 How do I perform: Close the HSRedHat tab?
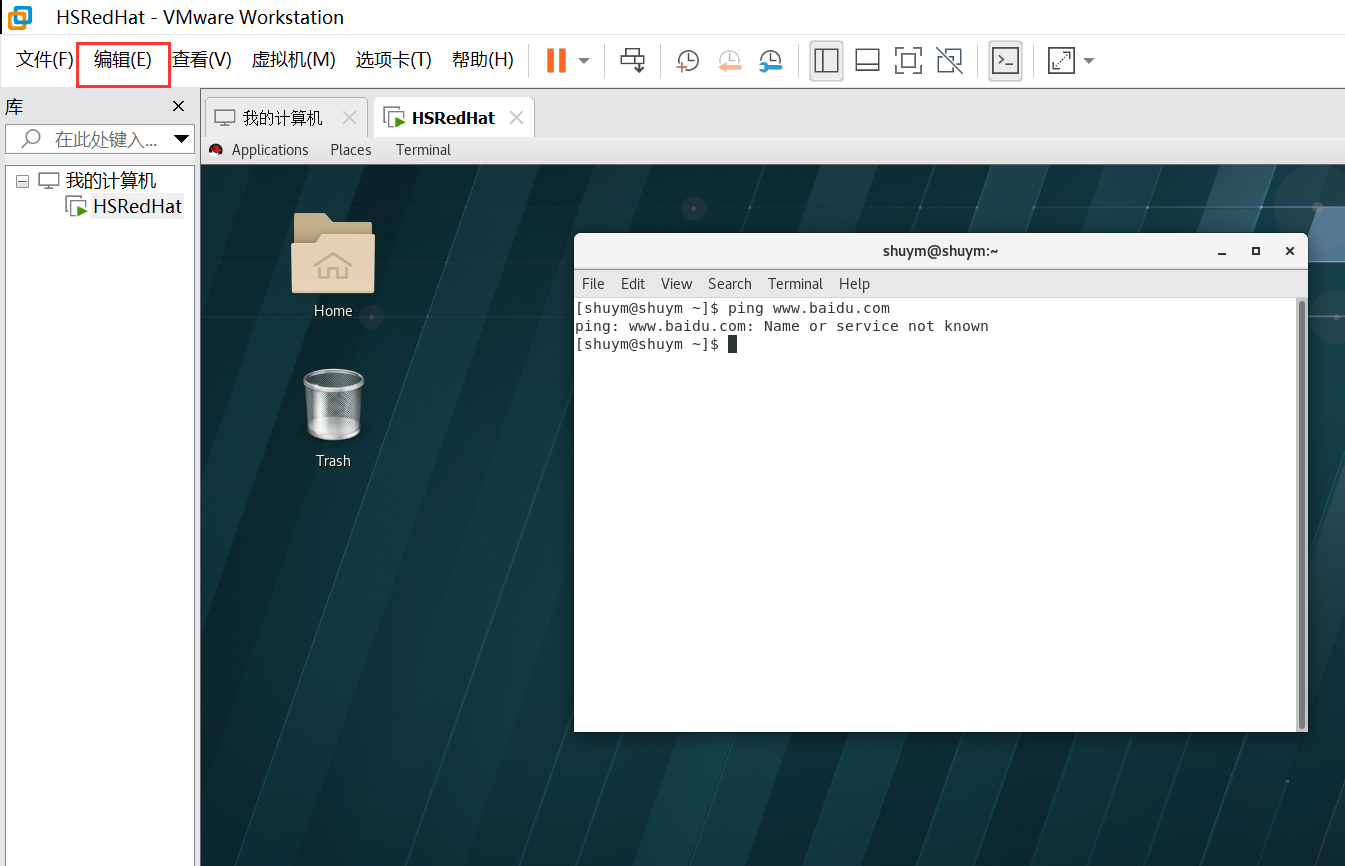coord(516,118)
